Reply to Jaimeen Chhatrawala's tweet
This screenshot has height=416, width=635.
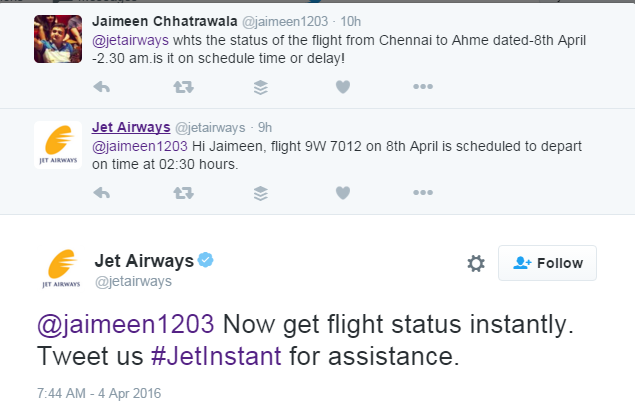coord(101,87)
